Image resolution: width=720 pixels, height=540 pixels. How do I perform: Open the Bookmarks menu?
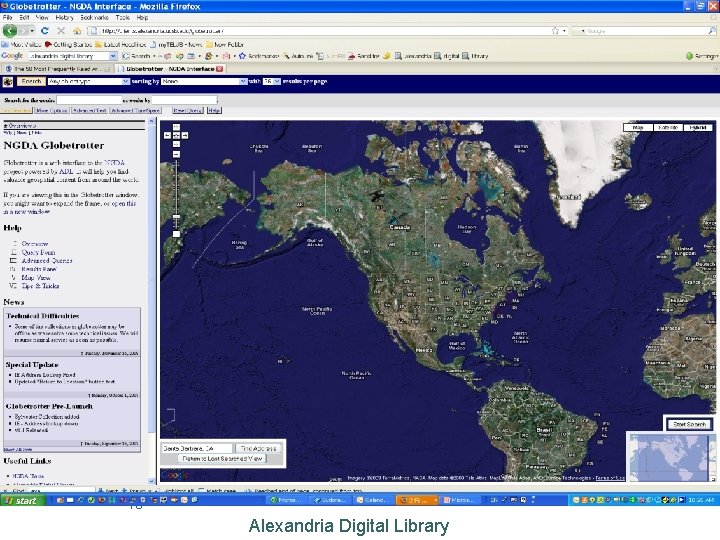tap(94, 17)
